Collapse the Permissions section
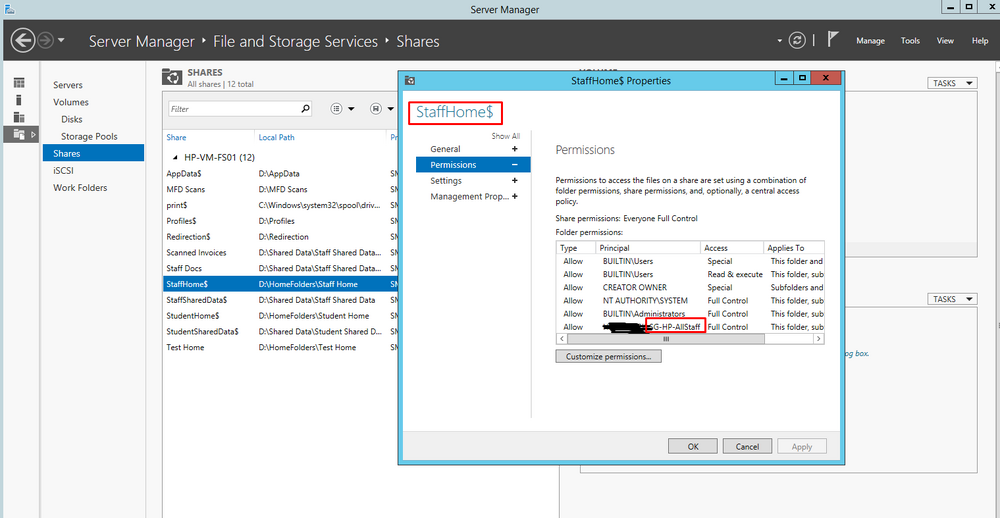This screenshot has width=1000, height=518. coord(515,165)
